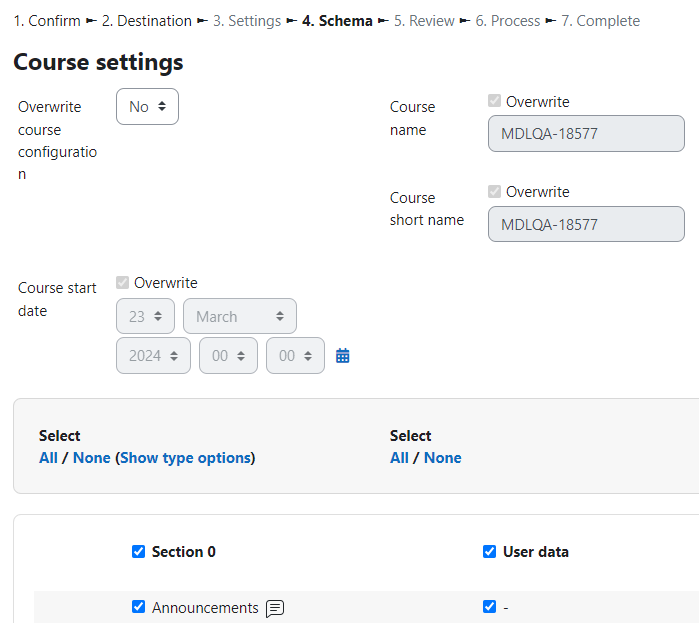Click the Course name Overwrite checkbox
This screenshot has width=699, height=623.
pos(494,101)
